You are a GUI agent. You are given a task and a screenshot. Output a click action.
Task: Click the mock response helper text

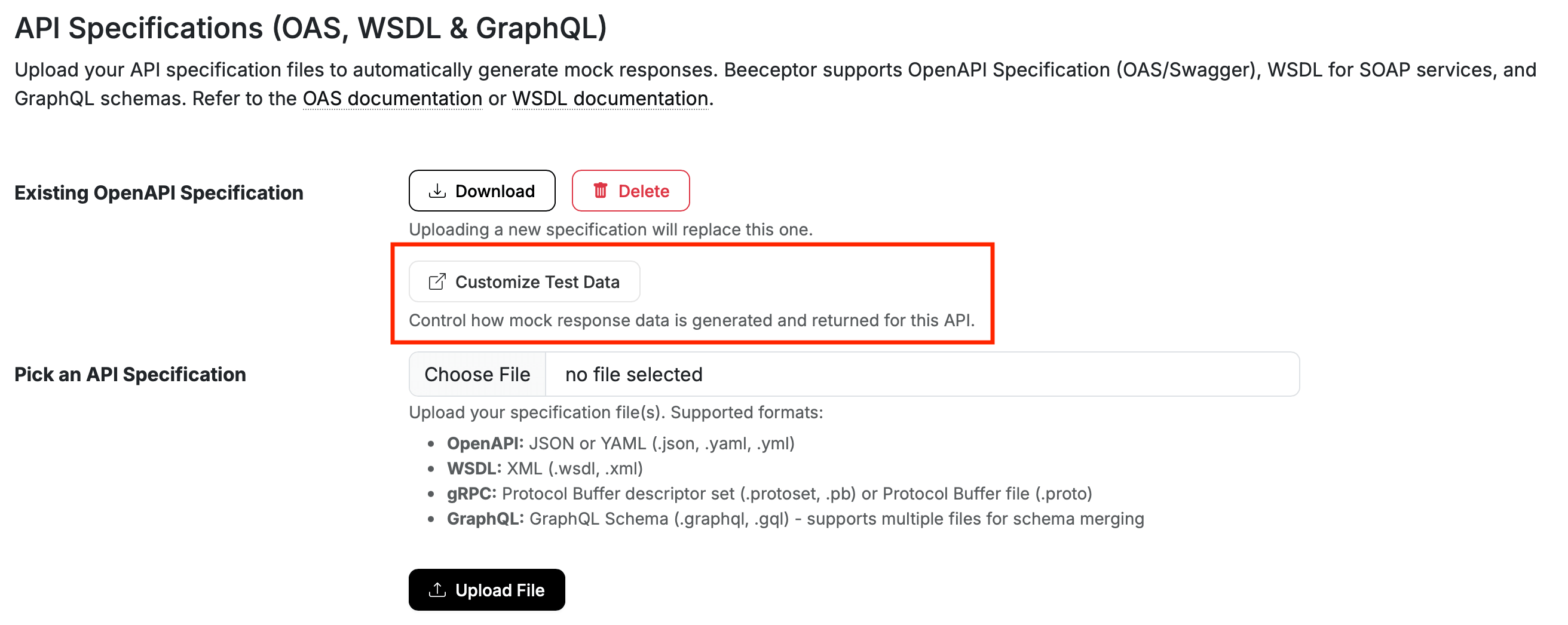pyautogui.click(x=693, y=320)
